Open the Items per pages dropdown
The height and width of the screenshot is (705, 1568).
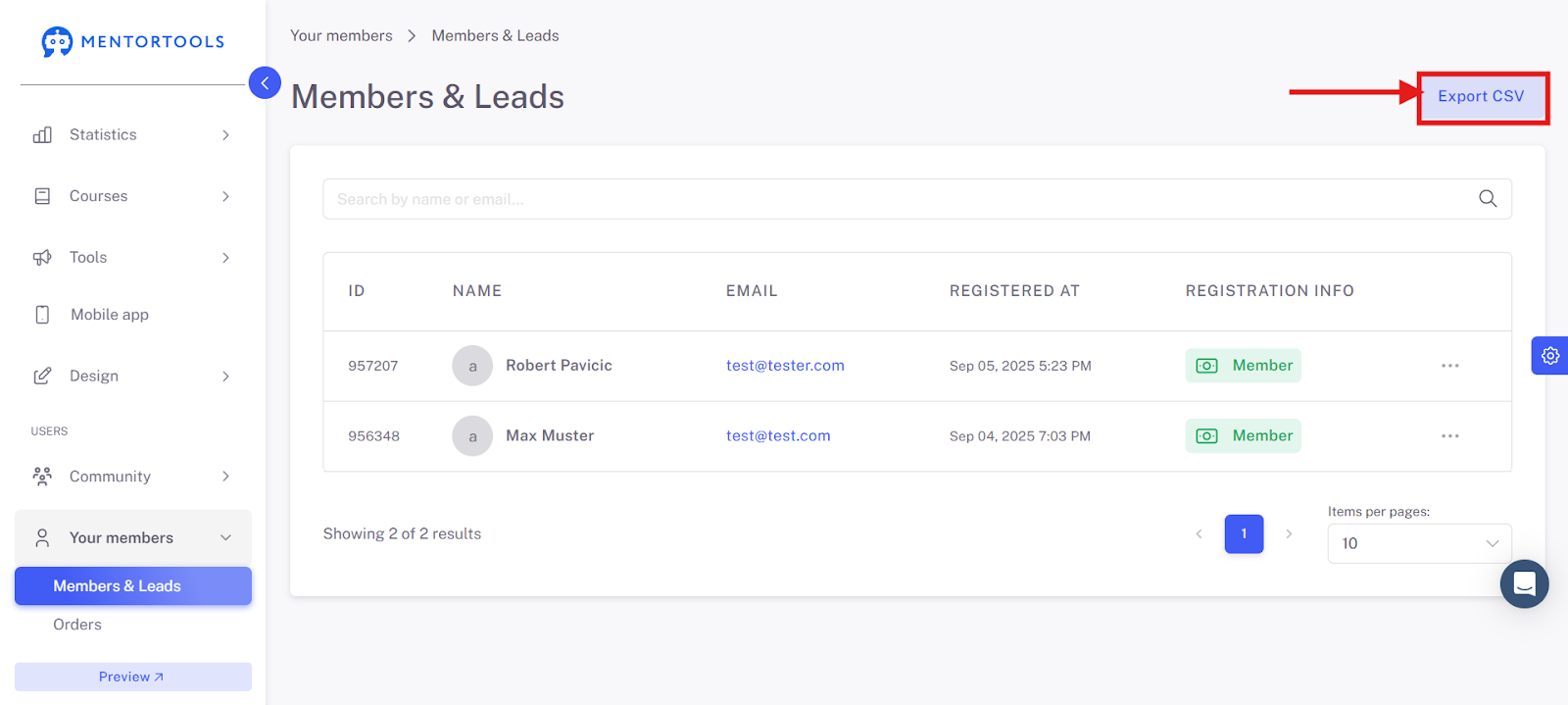[x=1419, y=543]
